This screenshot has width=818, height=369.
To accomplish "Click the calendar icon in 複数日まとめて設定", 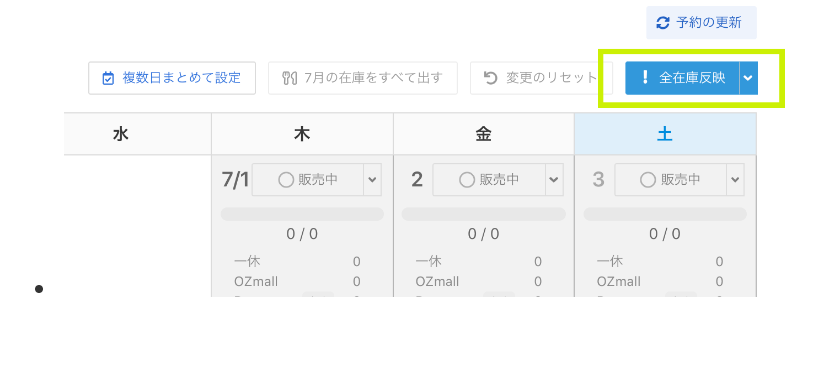I will click(x=108, y=78).
